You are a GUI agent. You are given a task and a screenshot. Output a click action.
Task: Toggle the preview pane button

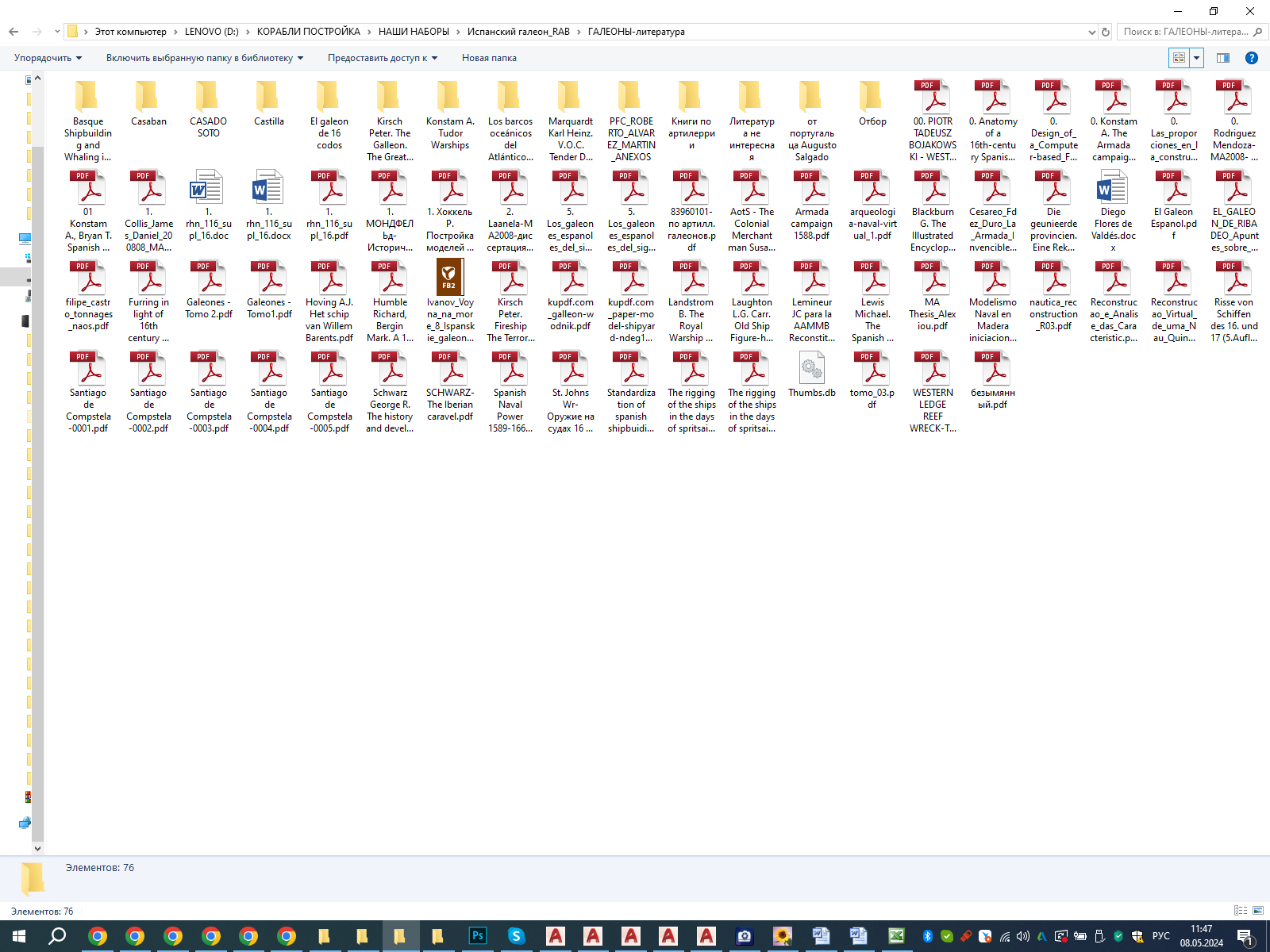1223,58
